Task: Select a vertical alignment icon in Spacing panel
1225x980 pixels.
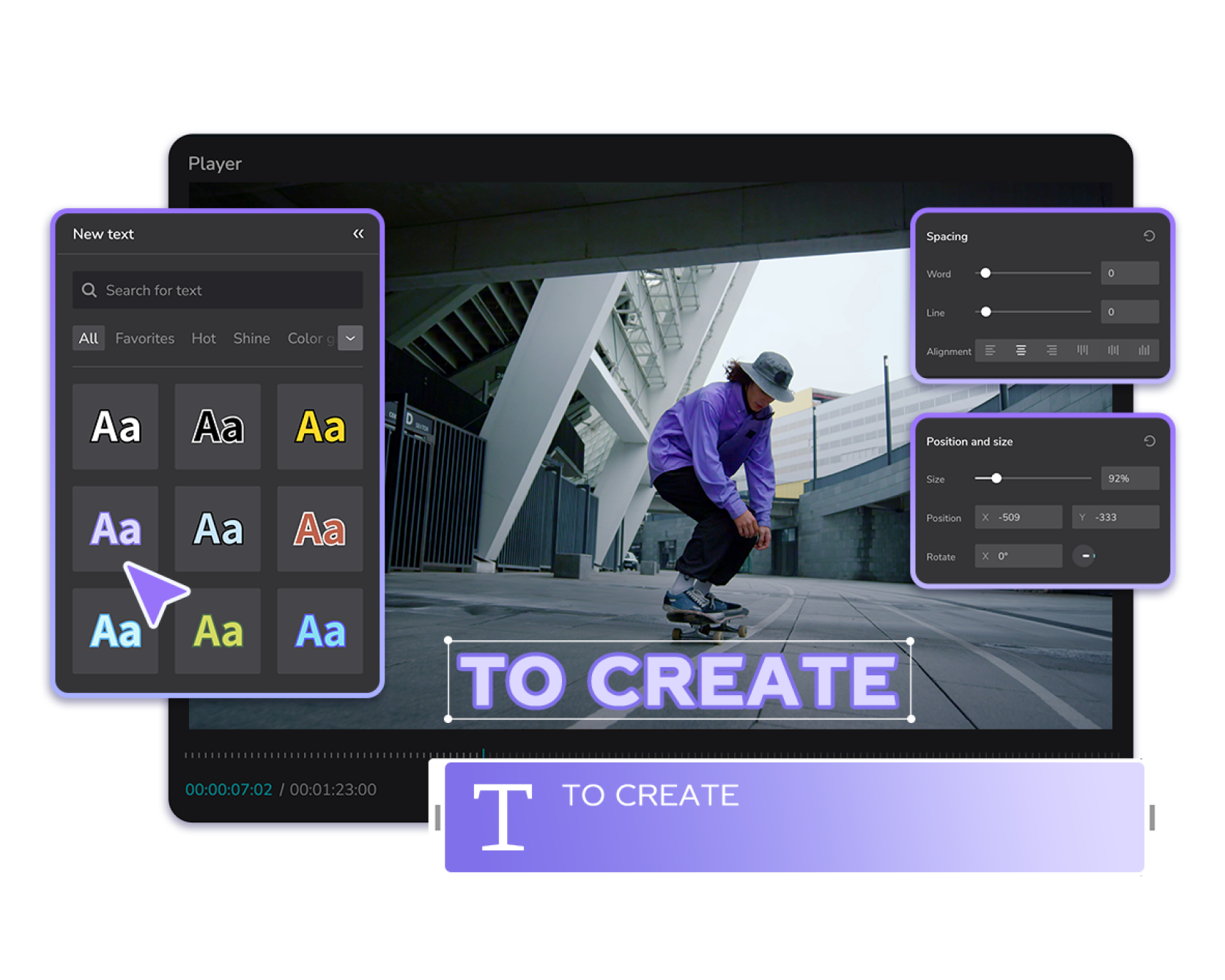Action: pos(1083,350)
